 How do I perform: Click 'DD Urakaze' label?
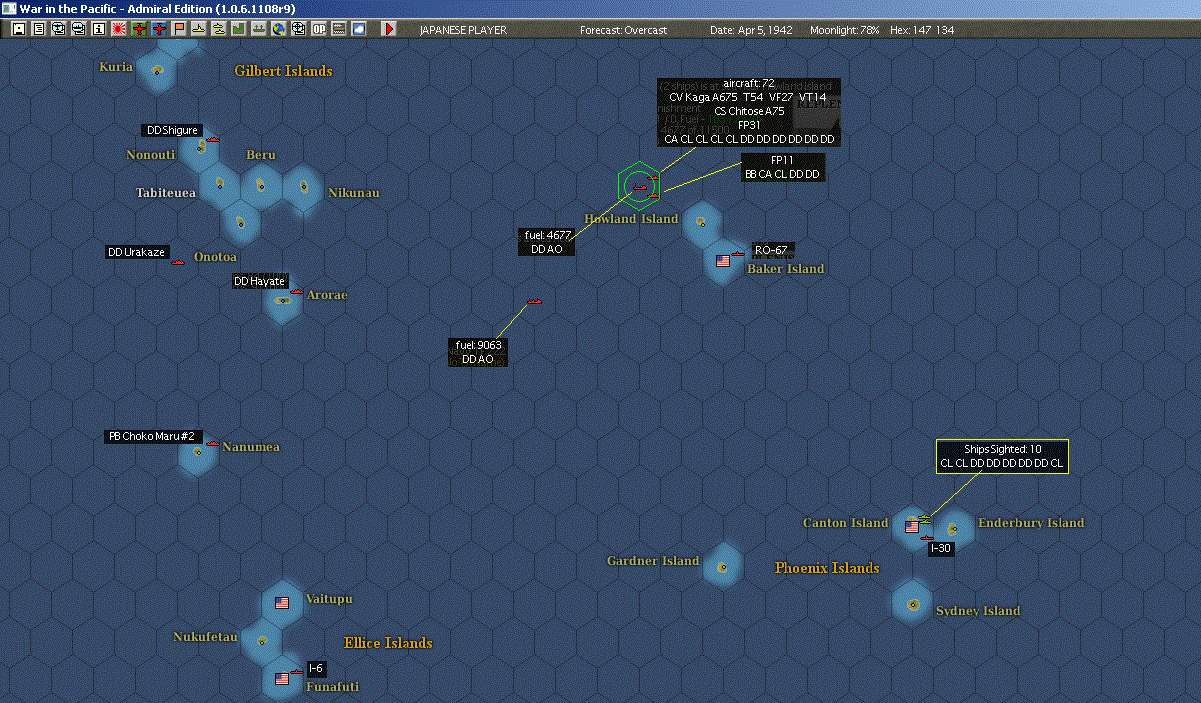point(137,252)
